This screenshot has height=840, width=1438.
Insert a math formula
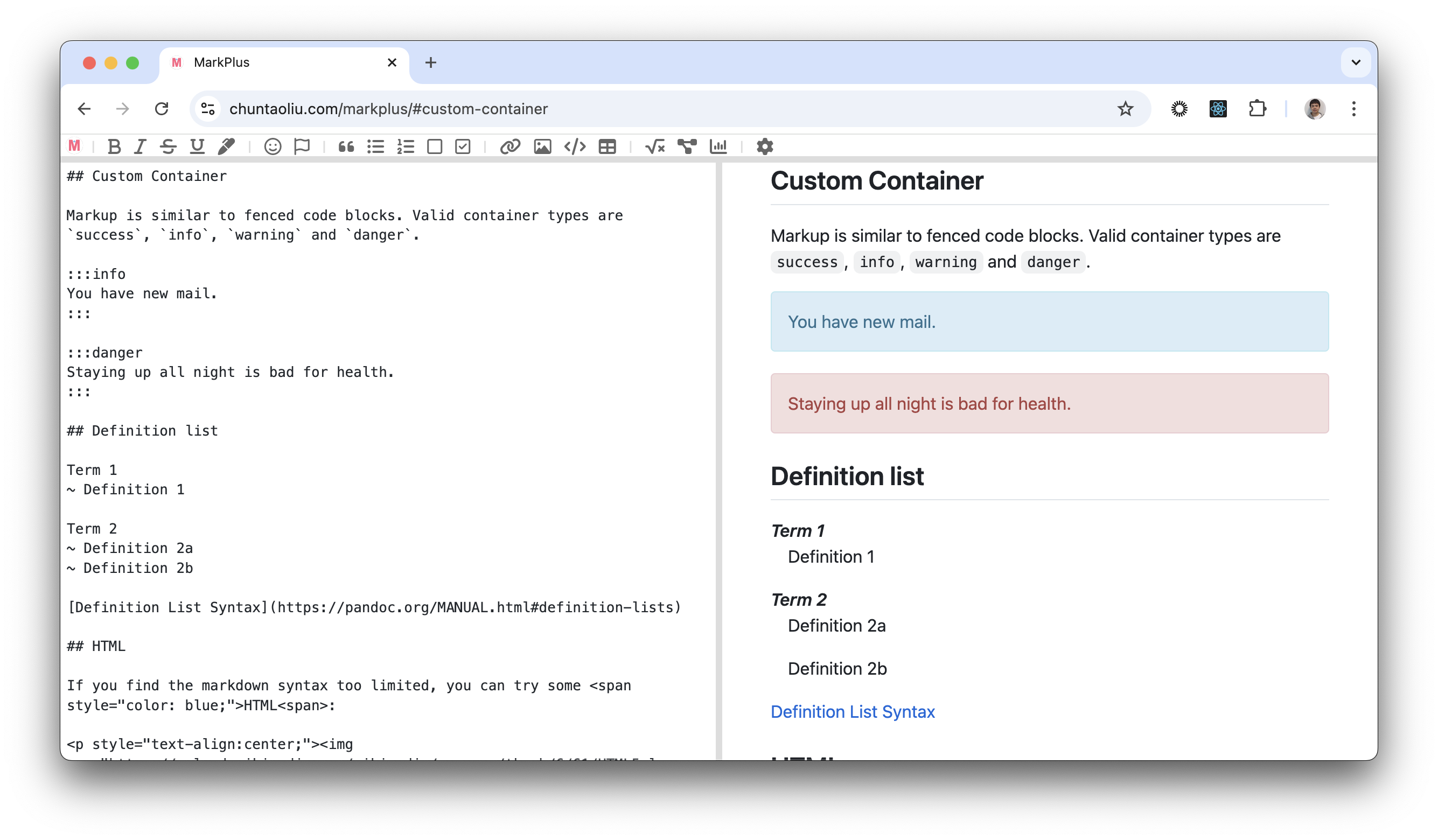tap(654, 146)
